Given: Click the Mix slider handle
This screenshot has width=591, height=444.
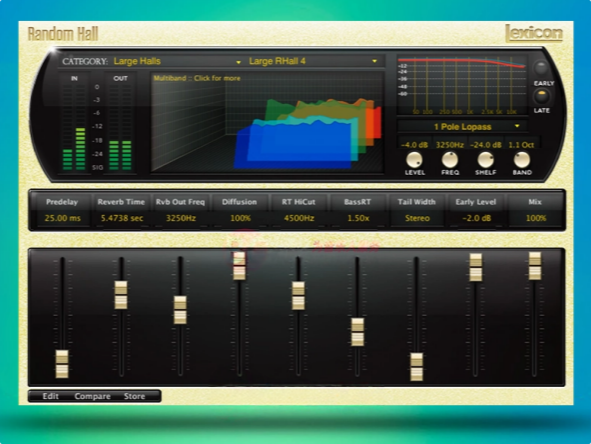Looking at the screenshot, I should click(x=535, y=266).
